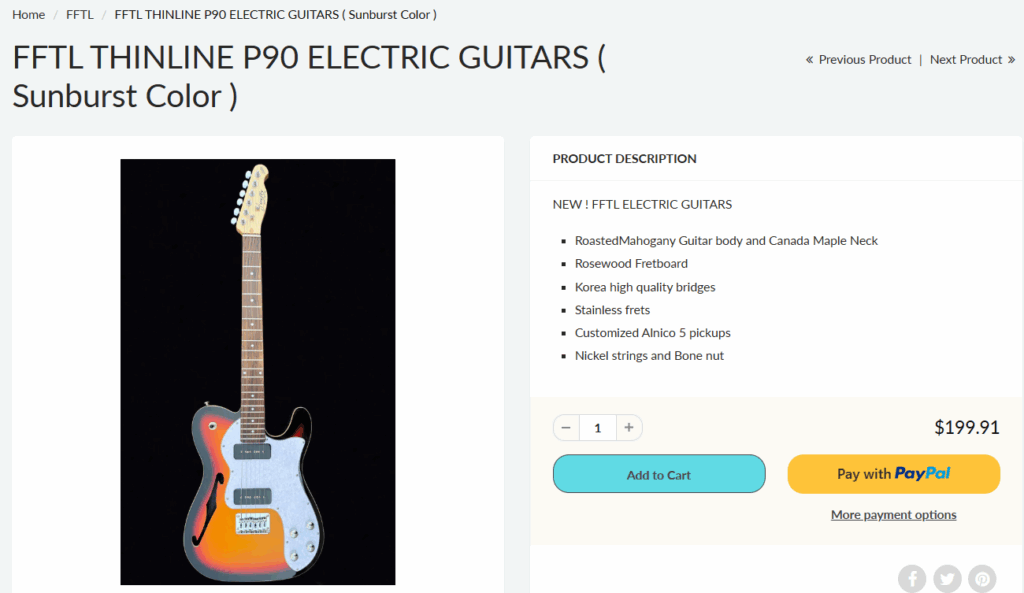Go to the Previous Product
Viewport: 1024px width, 593px height.
(x=859, y=60)
